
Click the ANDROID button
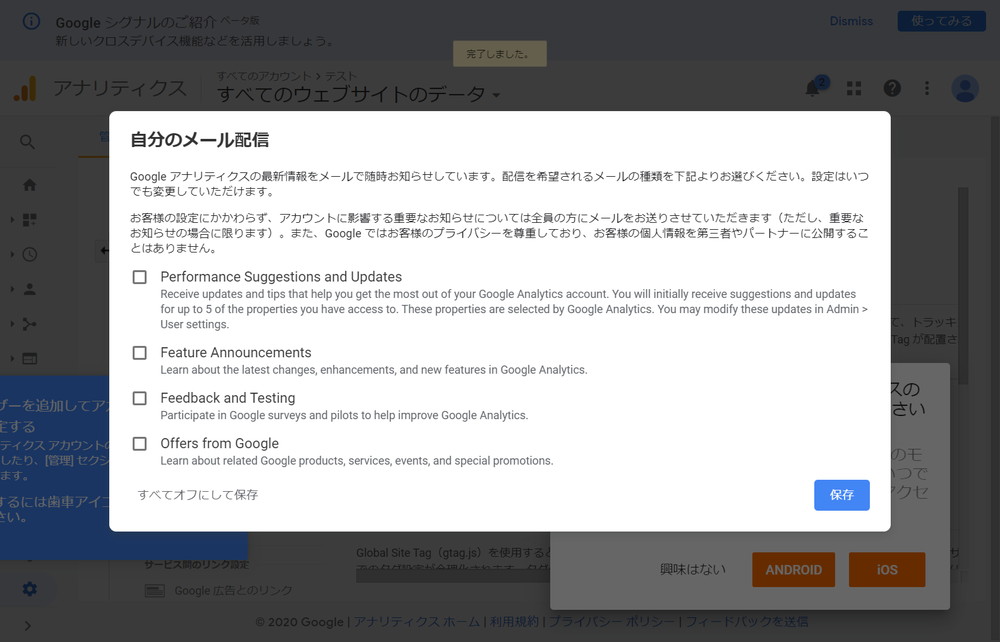coord(793,569)
